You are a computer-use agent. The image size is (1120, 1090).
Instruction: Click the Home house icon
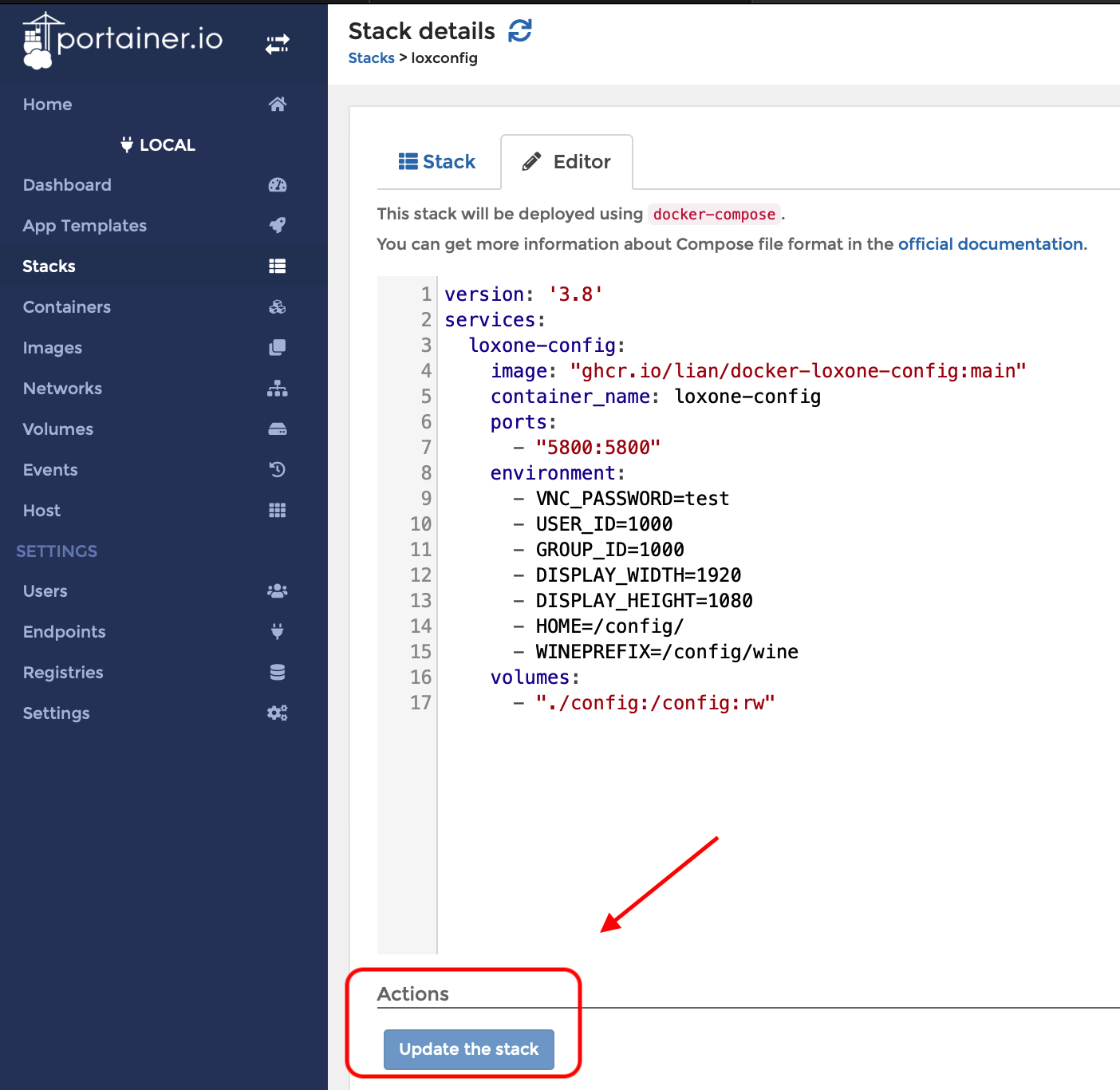(x=277, y=105)
